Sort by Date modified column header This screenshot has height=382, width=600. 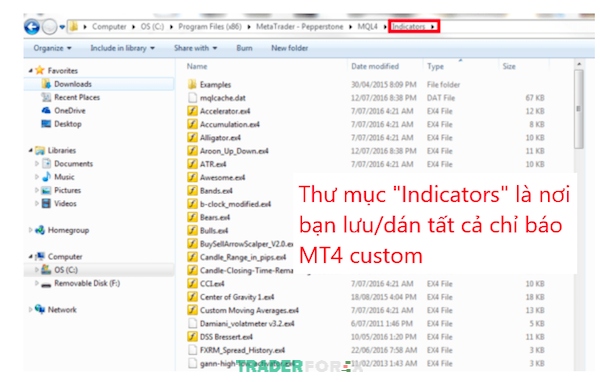375,66
